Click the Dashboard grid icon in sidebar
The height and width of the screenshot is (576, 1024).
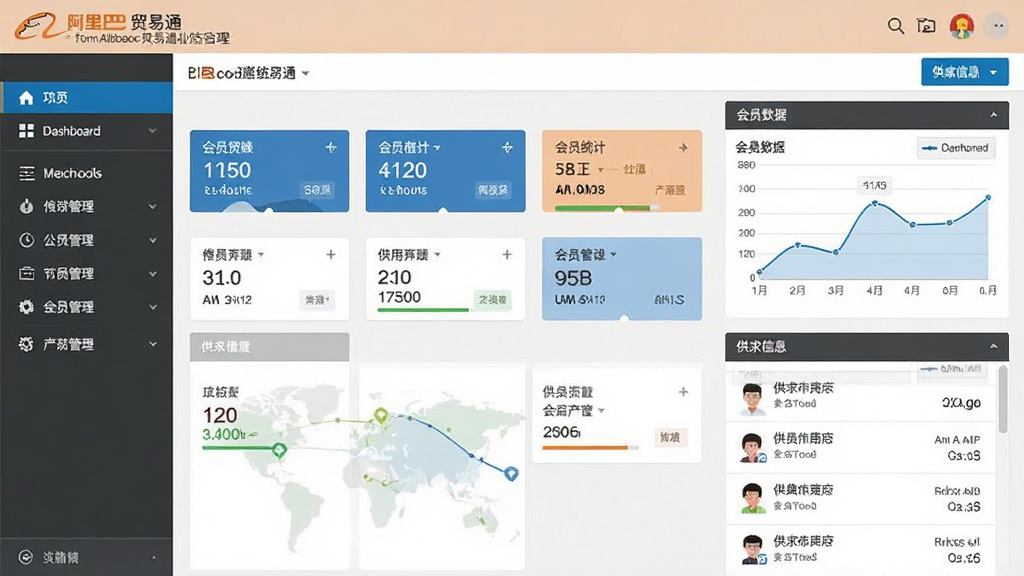point(26,131)
